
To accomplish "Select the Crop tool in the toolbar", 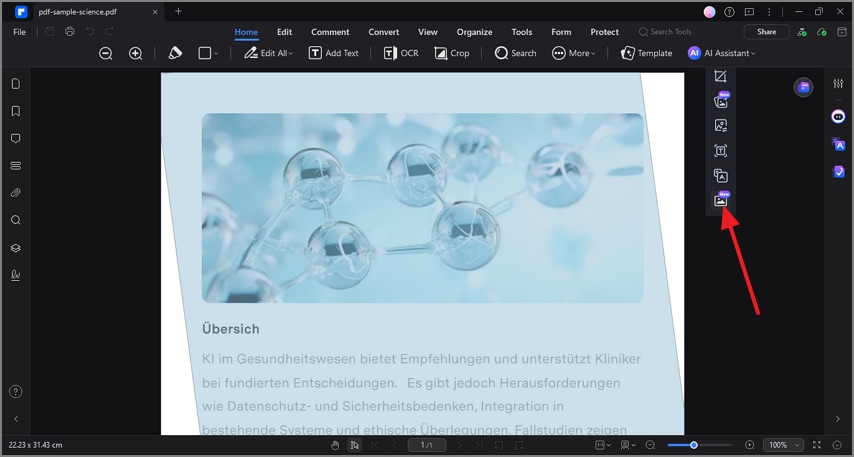I will click(452, 53).
